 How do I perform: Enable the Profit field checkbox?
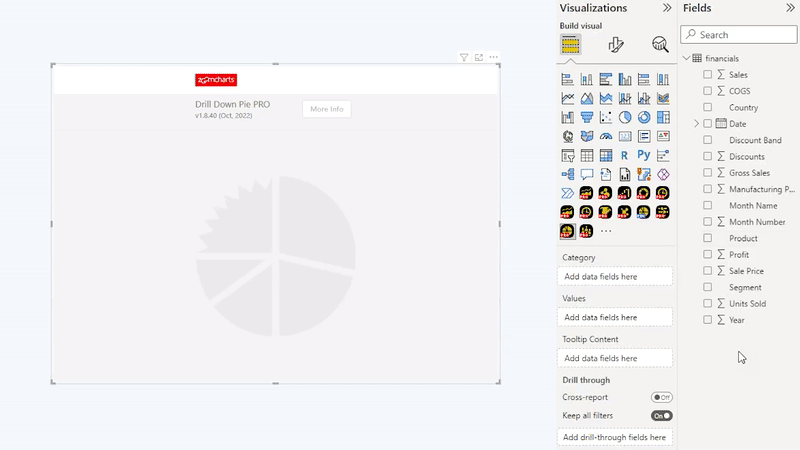[708, 255]
